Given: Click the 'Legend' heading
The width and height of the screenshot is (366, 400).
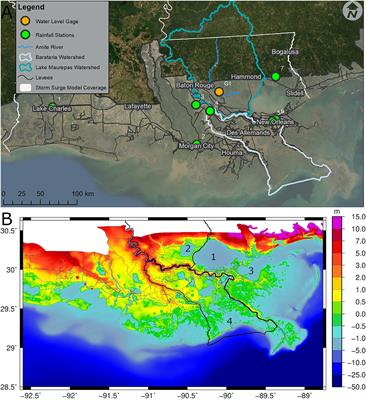Looking at the screenshot, I should (31, 7).
